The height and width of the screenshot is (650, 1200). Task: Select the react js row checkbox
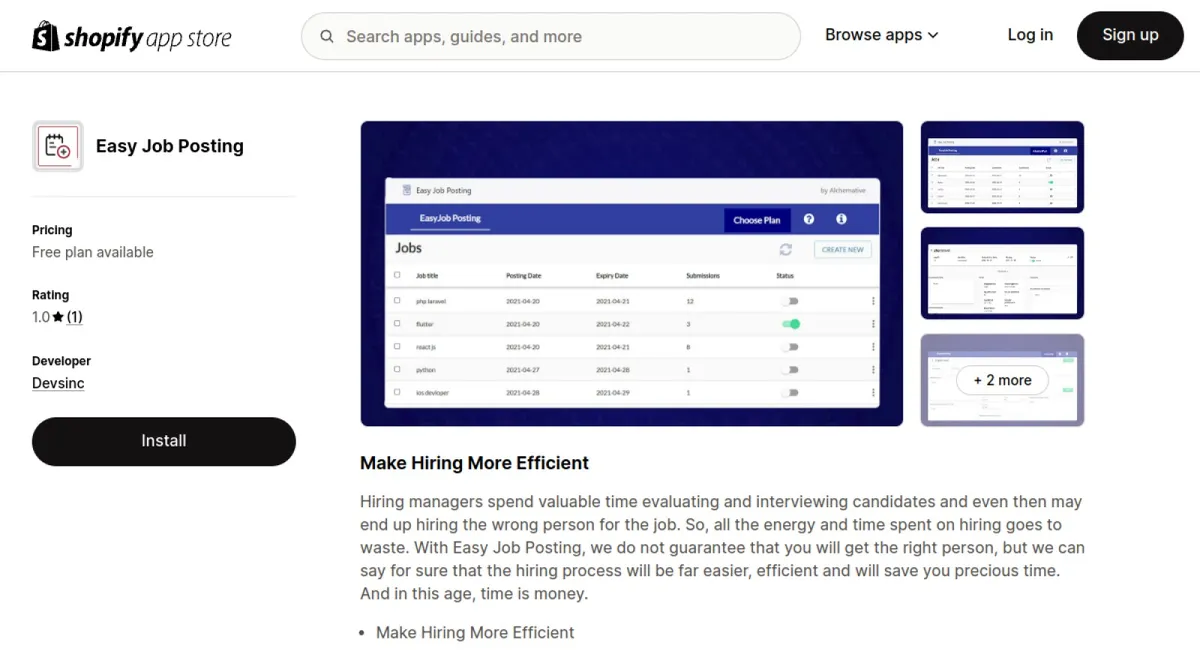point(397,347)
